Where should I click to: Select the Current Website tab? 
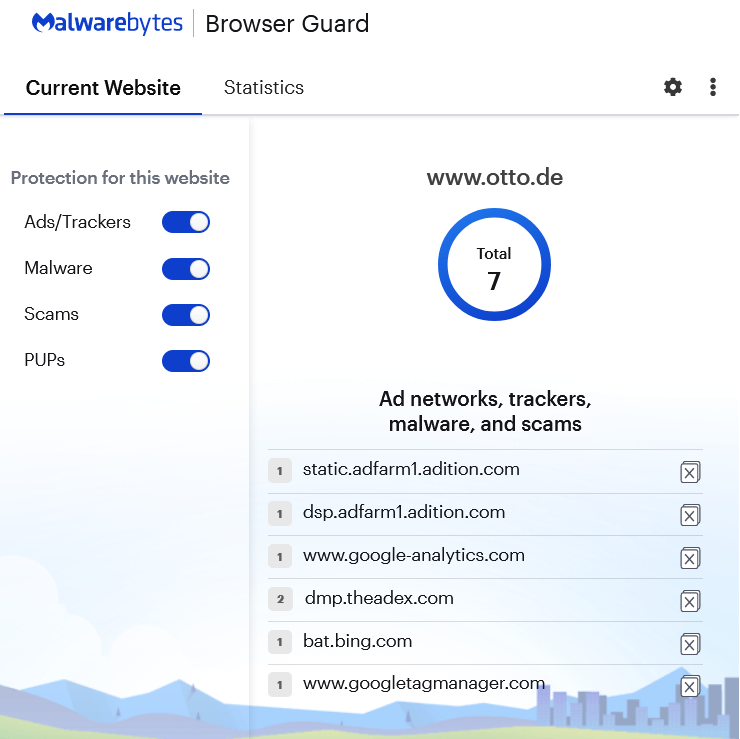[103, 88]
